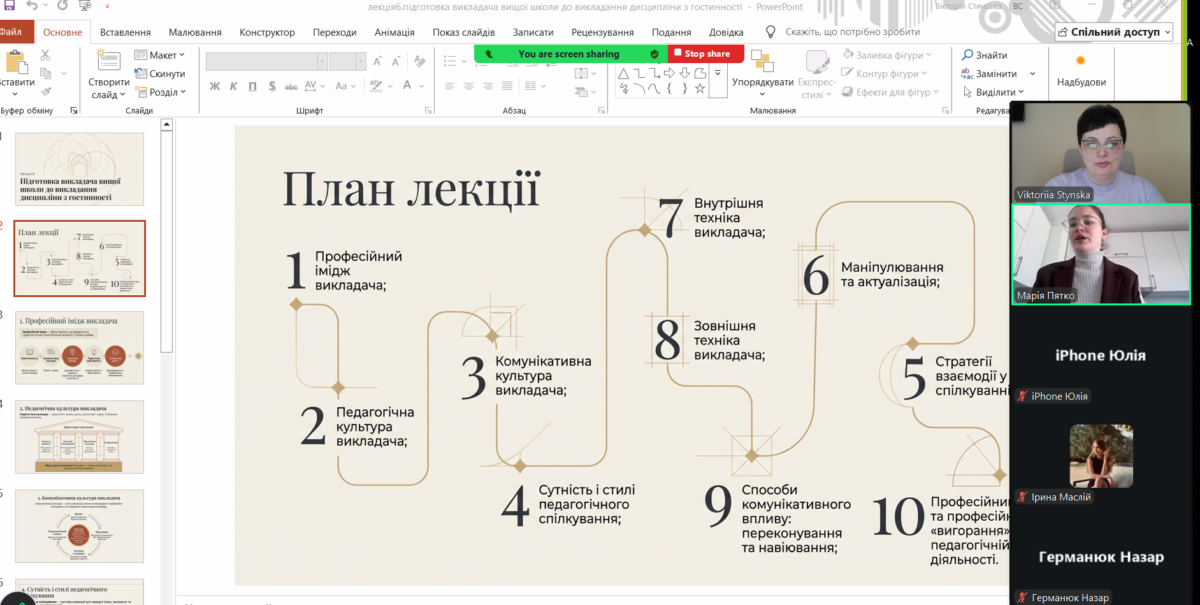Toggle bold (Ж) formatting
Viewport: 1200px width, 605px height.
click(215, 86)
